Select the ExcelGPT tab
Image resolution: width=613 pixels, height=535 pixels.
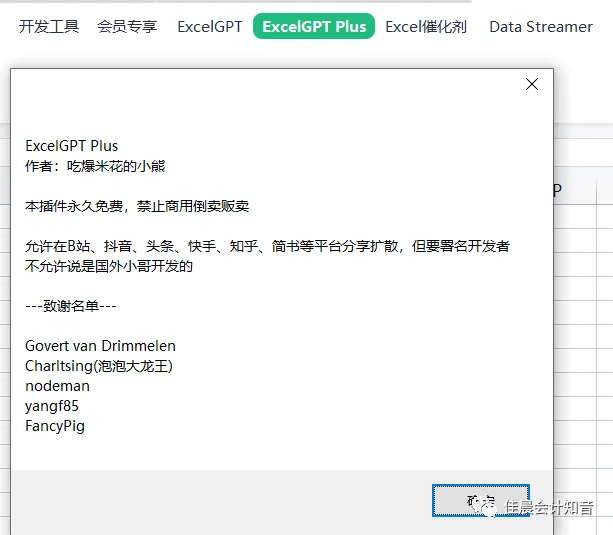(x=210, y=27)
